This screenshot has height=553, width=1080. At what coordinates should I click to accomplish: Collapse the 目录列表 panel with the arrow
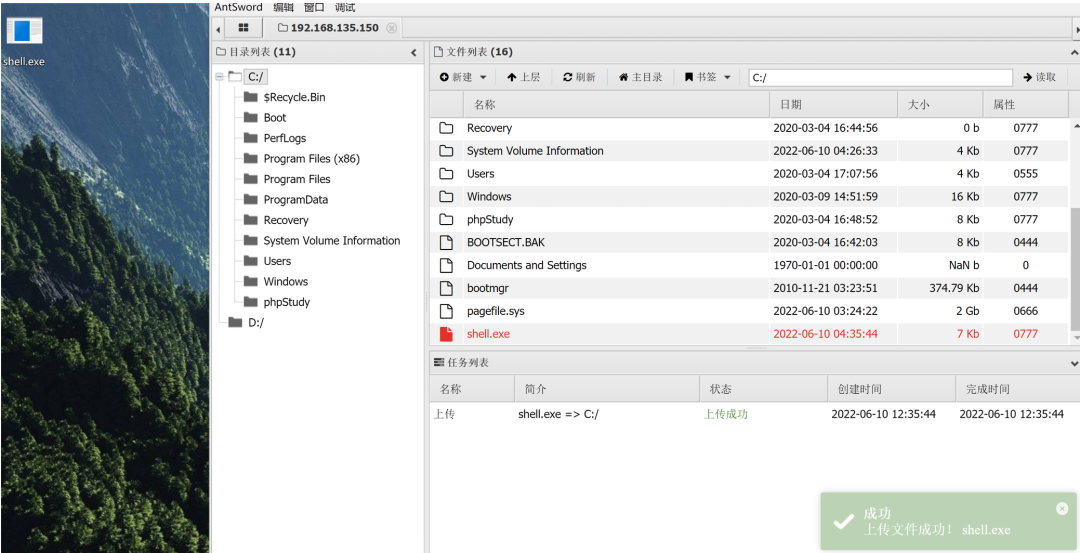pos(414,52)
